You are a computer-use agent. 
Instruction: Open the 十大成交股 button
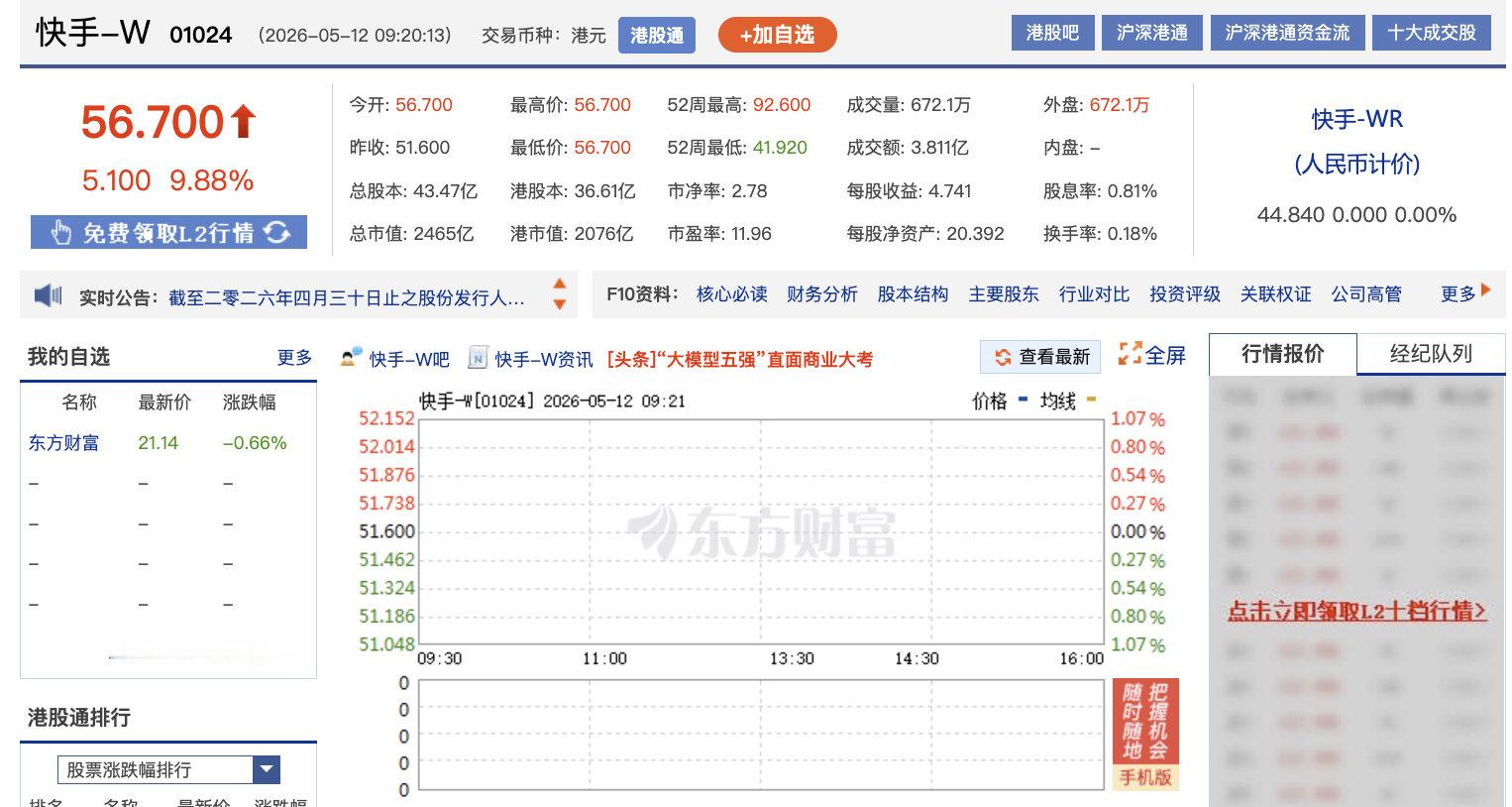1432,33
